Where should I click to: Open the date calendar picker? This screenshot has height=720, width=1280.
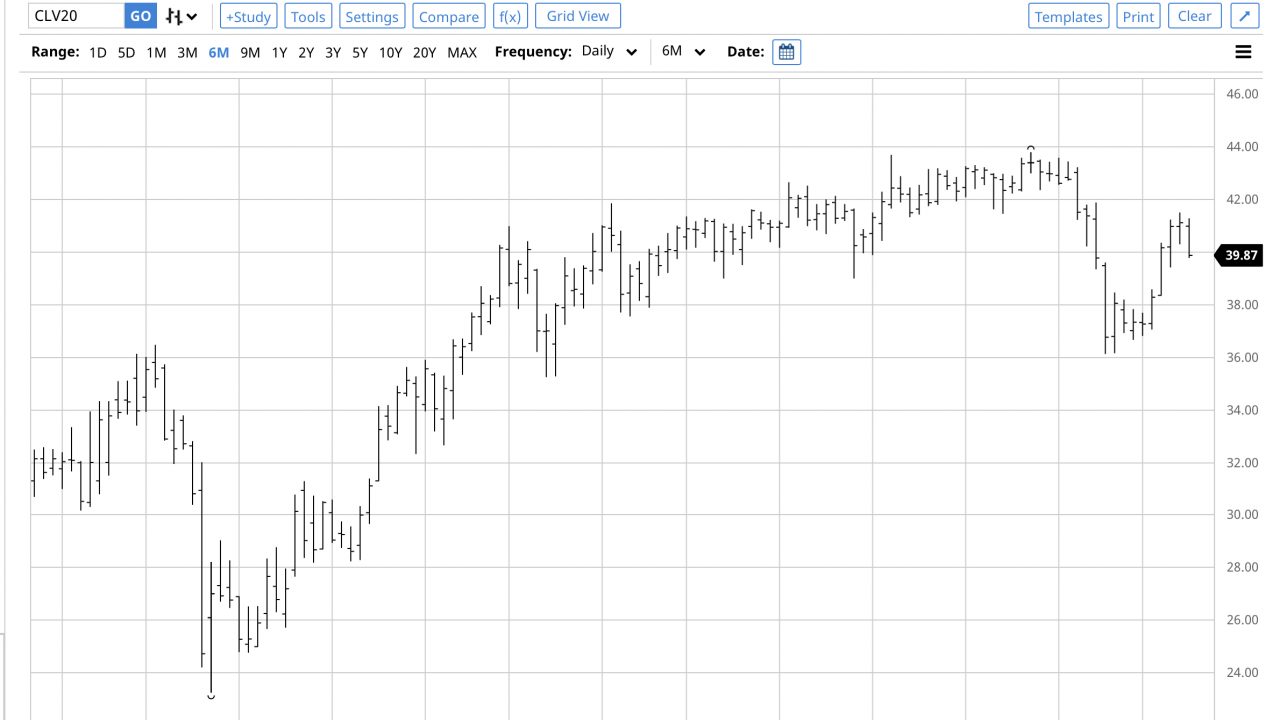786,52
